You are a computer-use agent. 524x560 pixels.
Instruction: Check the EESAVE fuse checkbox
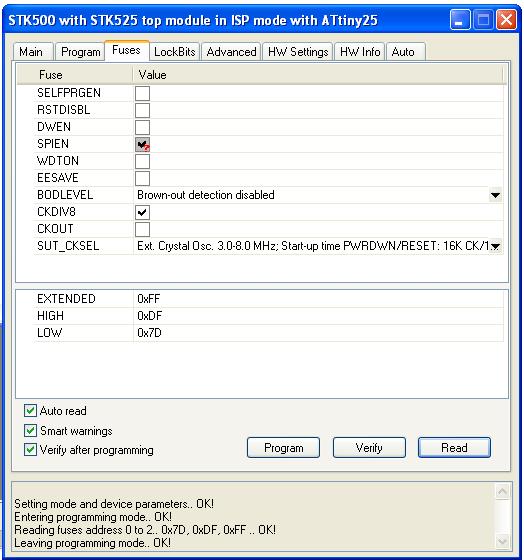tap(142, 178)
